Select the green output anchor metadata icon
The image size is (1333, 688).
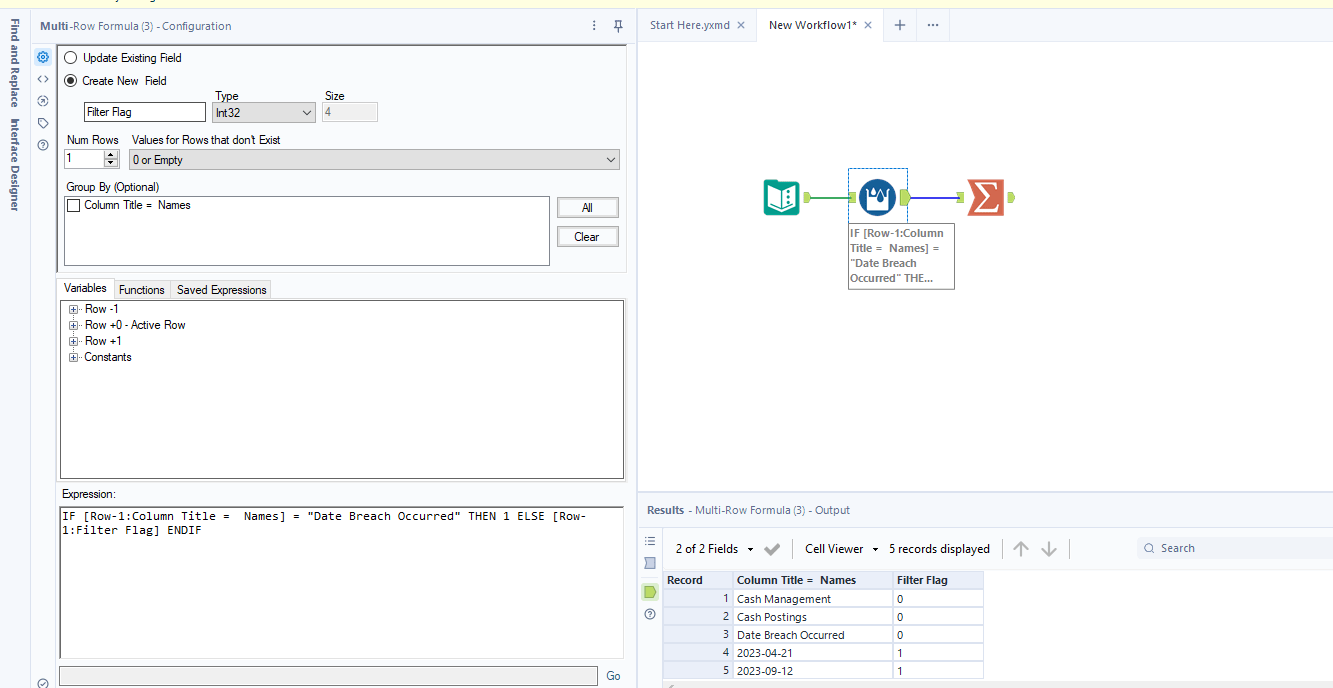(649, 592)
